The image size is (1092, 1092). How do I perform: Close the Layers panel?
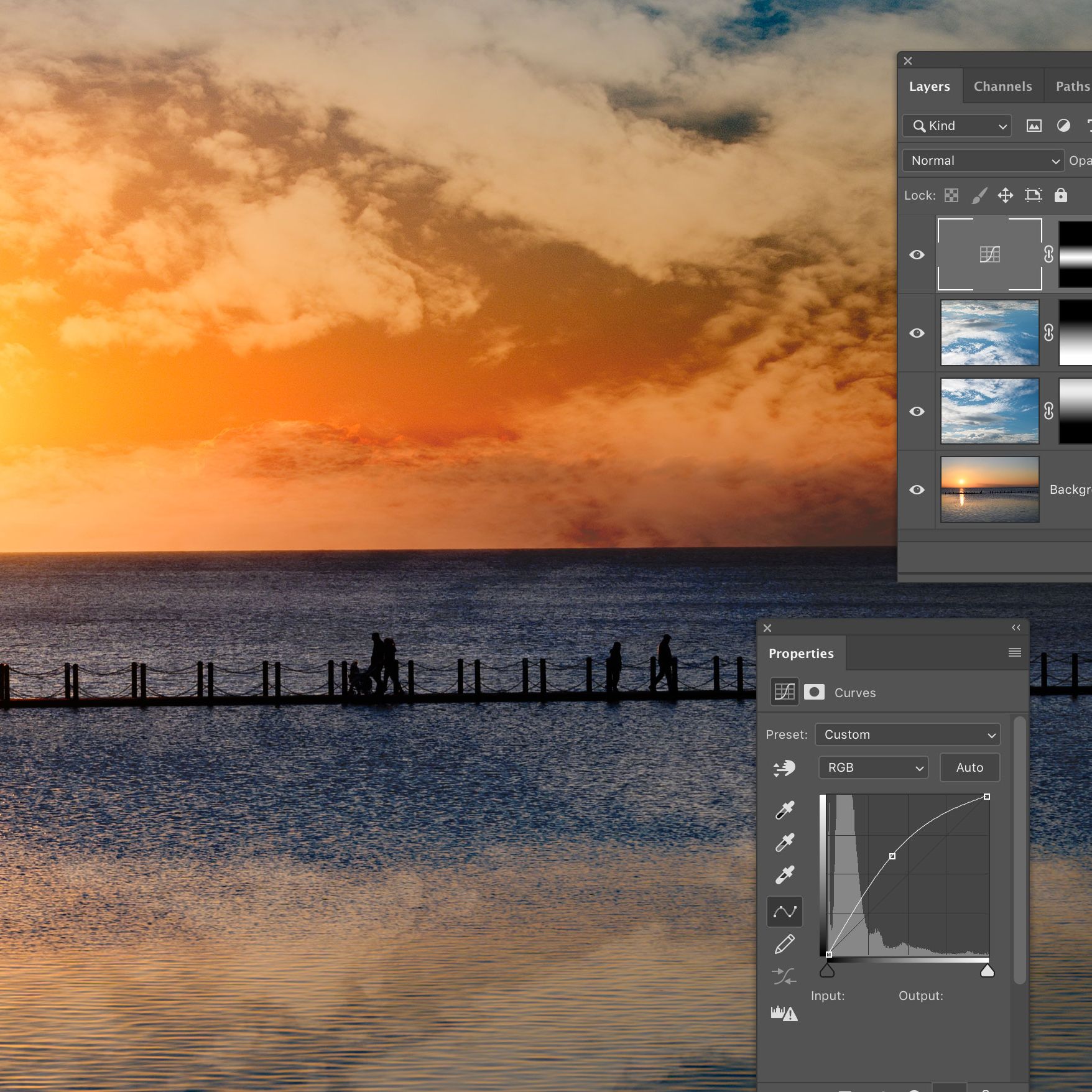(908, 61)
